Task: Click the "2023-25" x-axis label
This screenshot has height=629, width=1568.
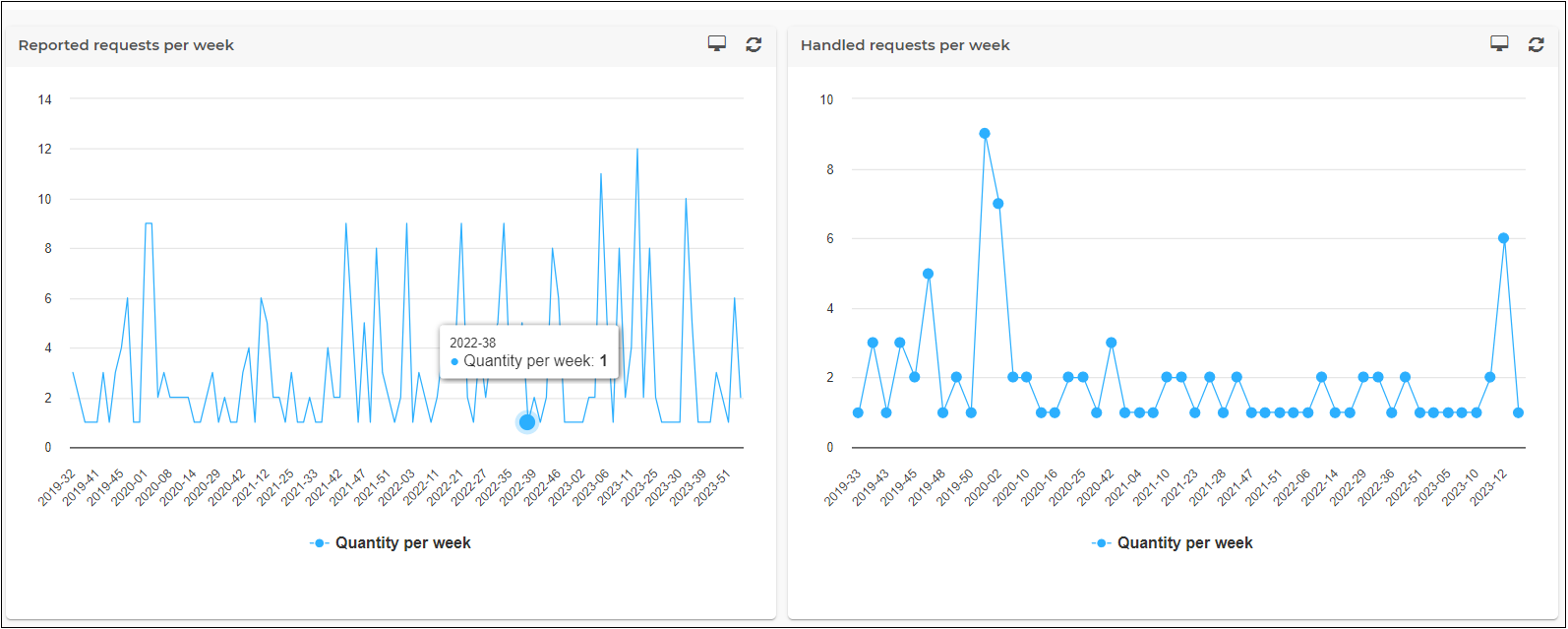Action: click(639, 486)
